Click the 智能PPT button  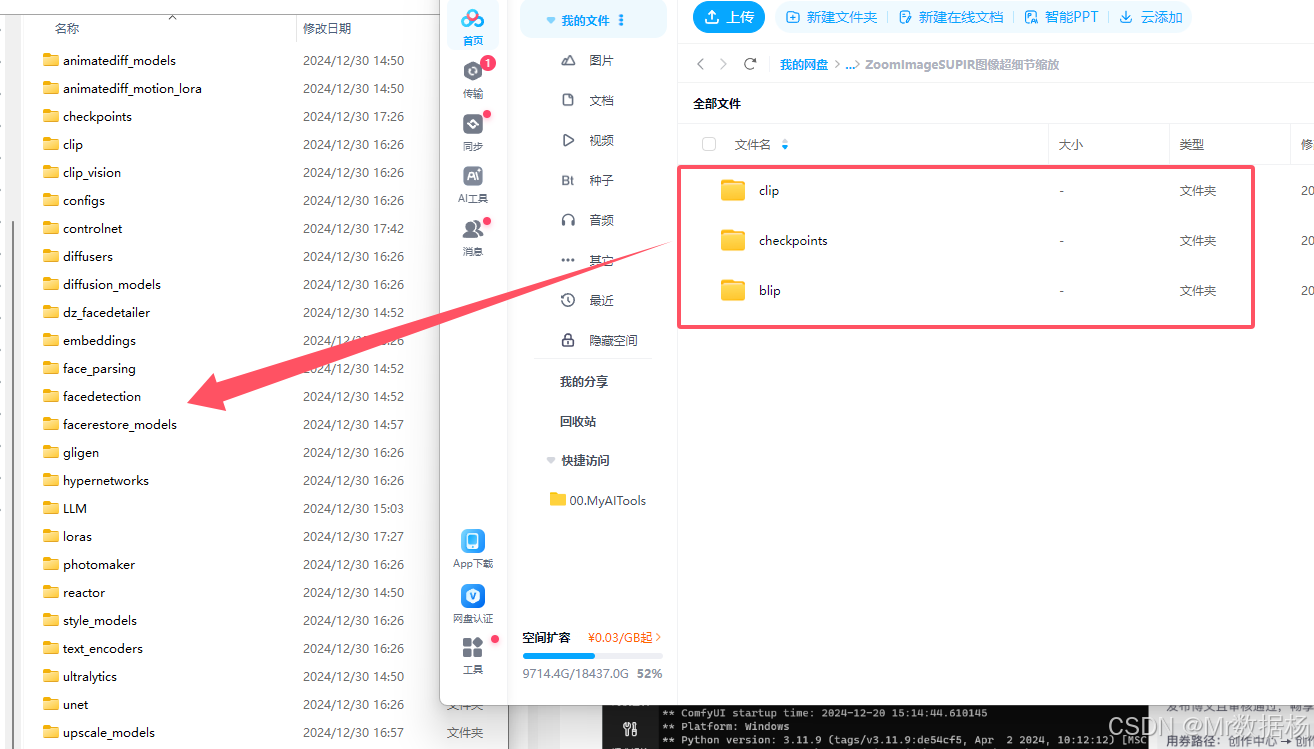click(x=1061, y=17)
